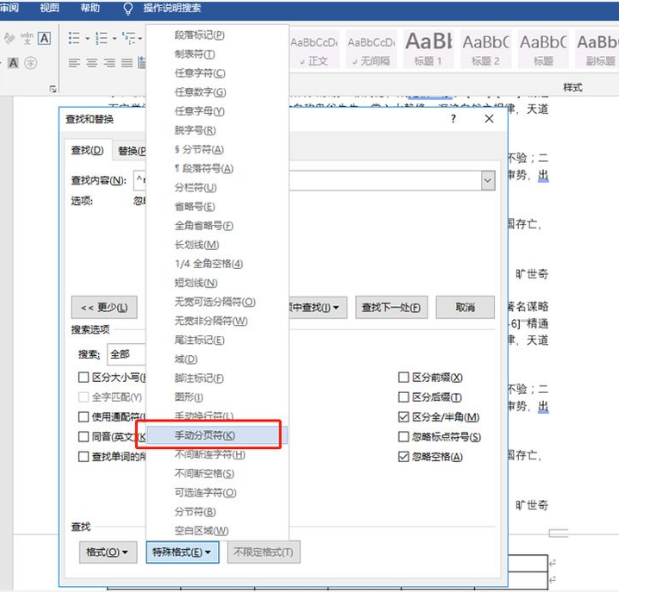Open the 格式(O) dropdown button
Viewport: 647px width, 592px height.
coord(109,552)
